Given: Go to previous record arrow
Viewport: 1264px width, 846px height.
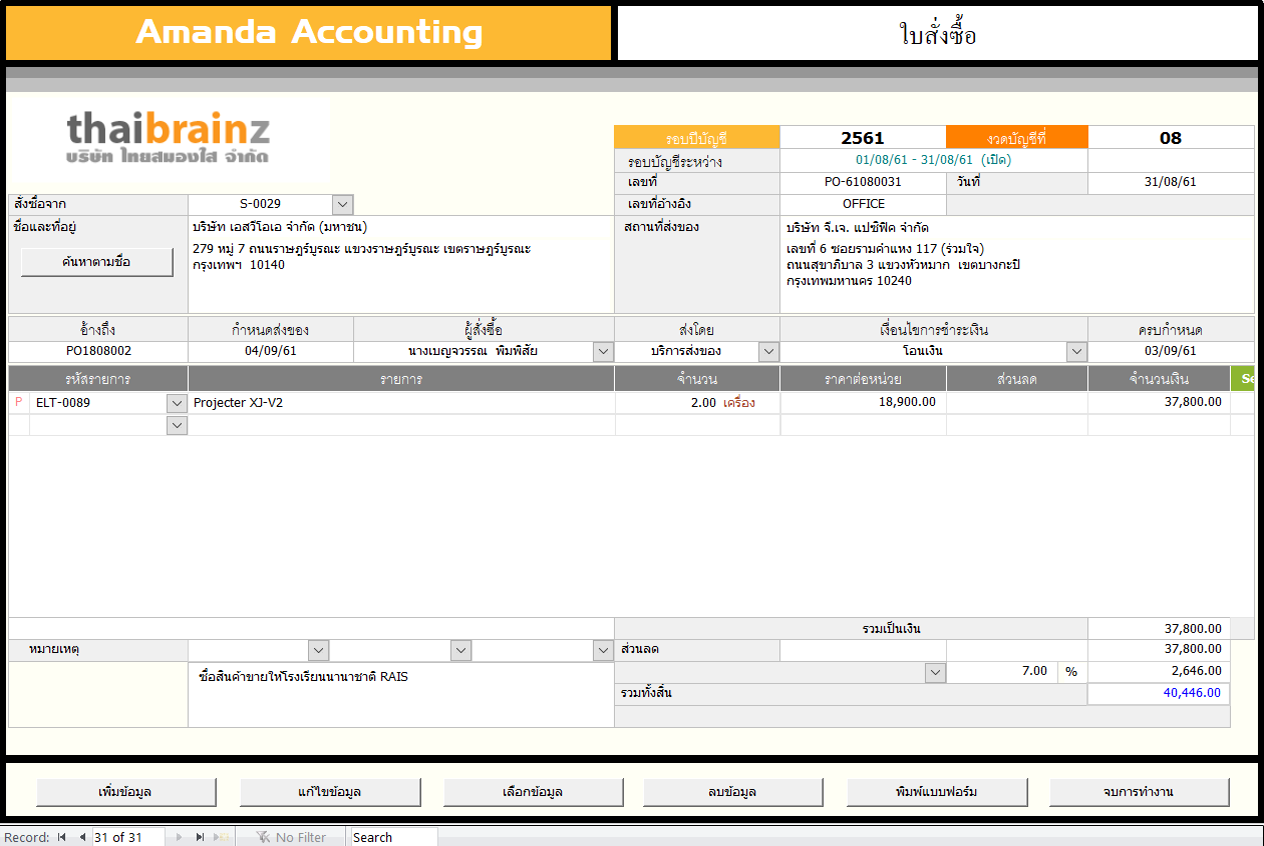Looking at the screenshot, I should (x=82, y=837).
